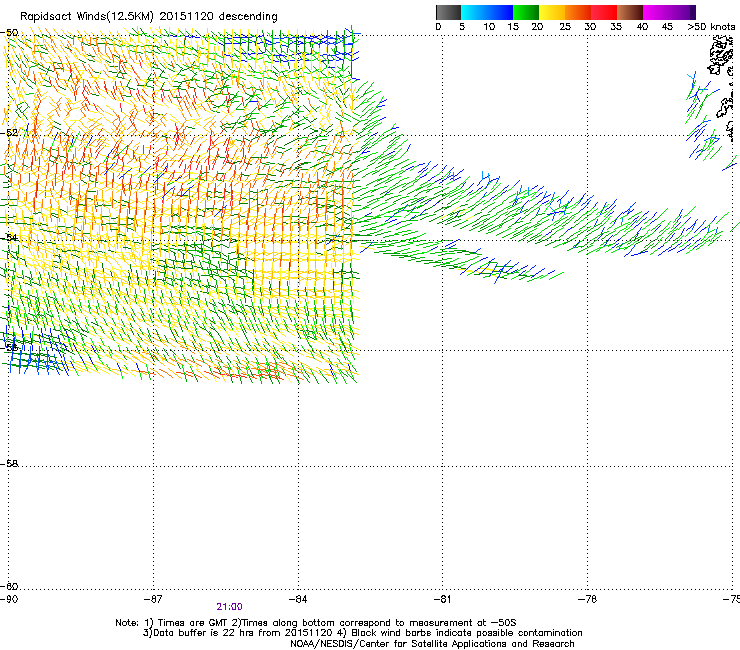The image size is (740, 650).
Task: Click the -78 longitude axis label
Action: pos(587,599)
